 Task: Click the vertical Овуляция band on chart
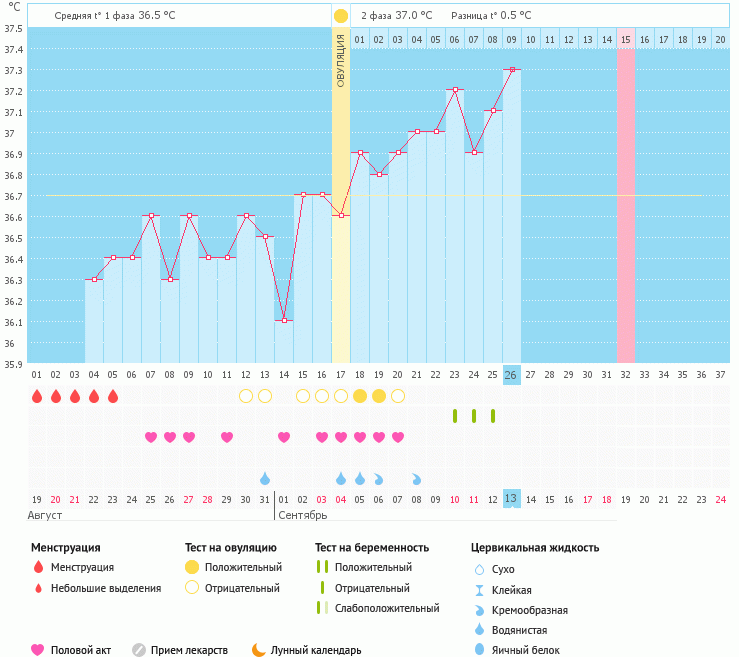click(341, 200)
